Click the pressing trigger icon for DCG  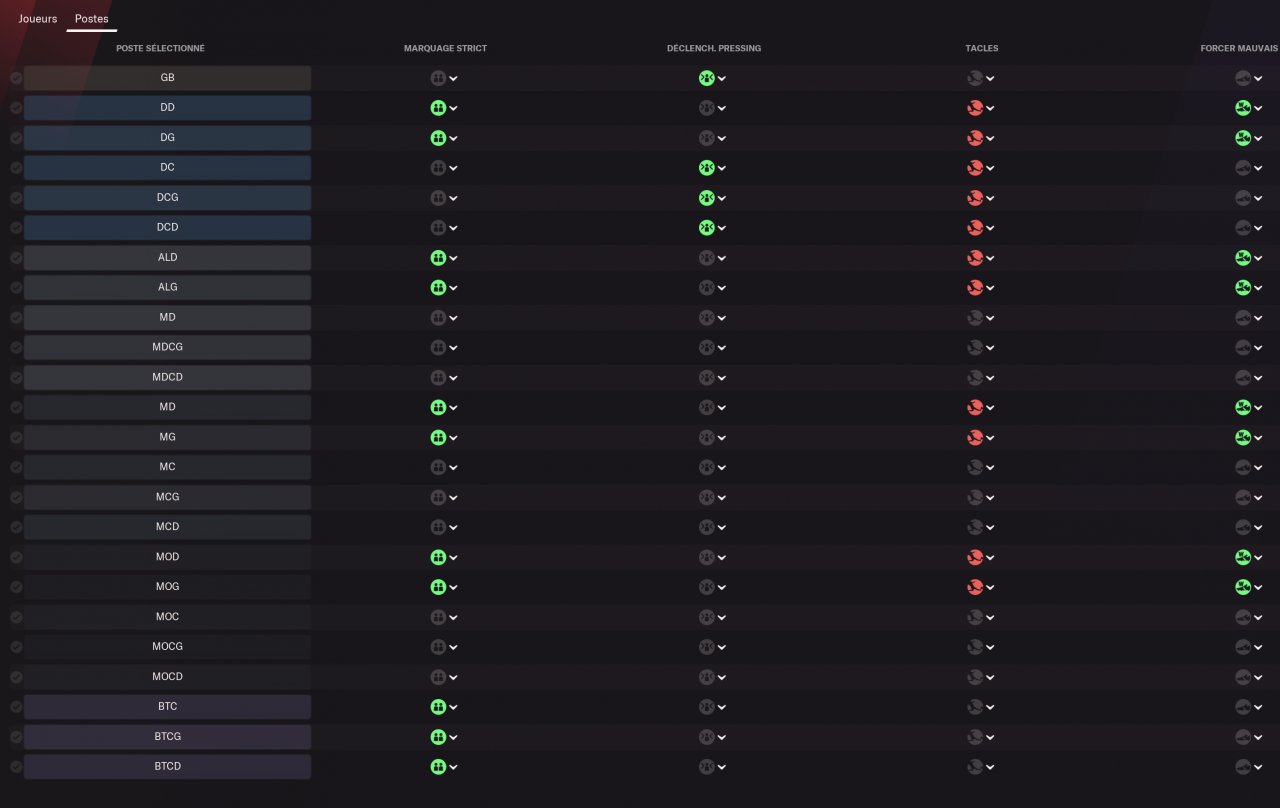(x=707, y=198)
